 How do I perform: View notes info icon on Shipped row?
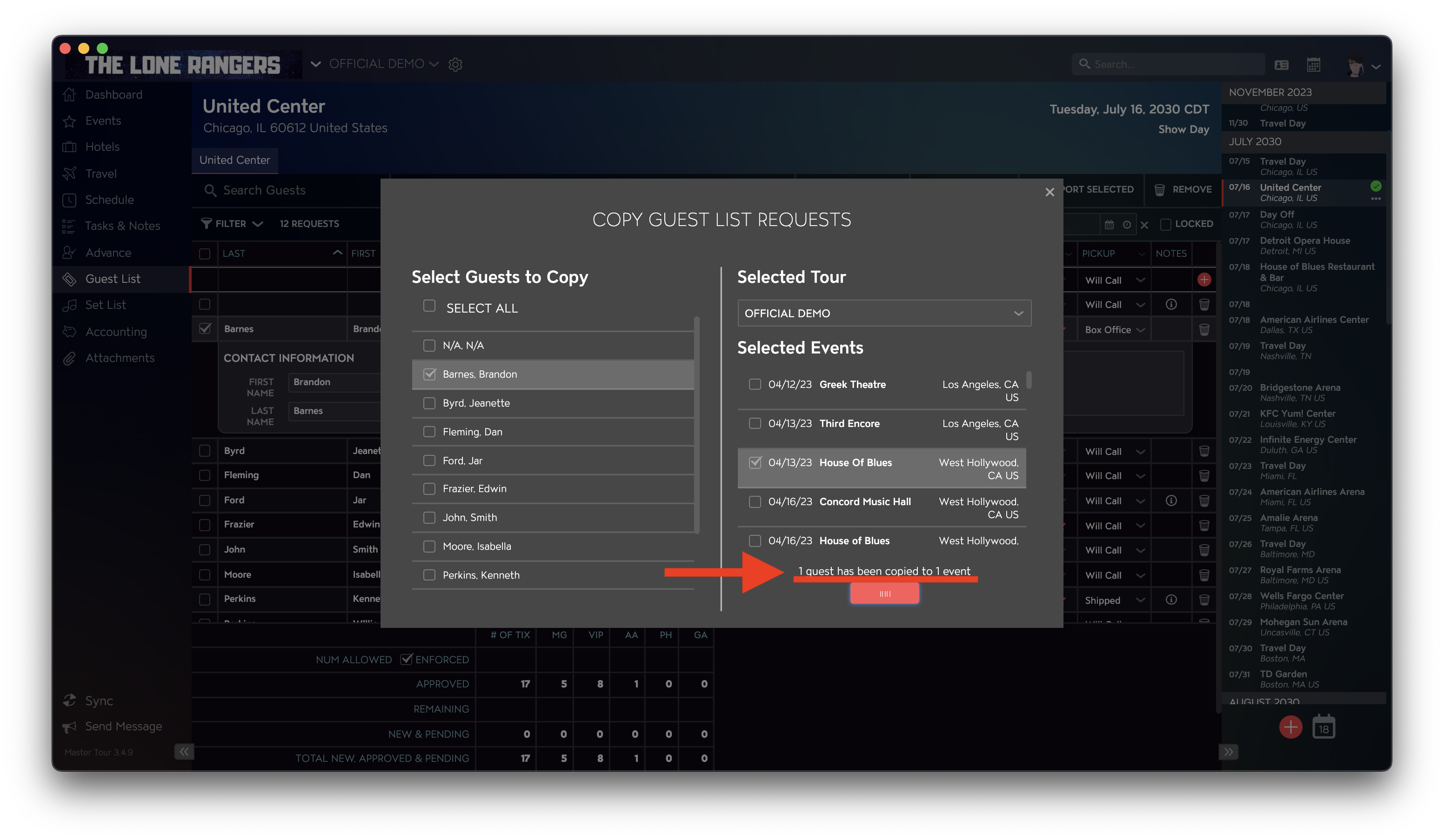click(1171, 600)
